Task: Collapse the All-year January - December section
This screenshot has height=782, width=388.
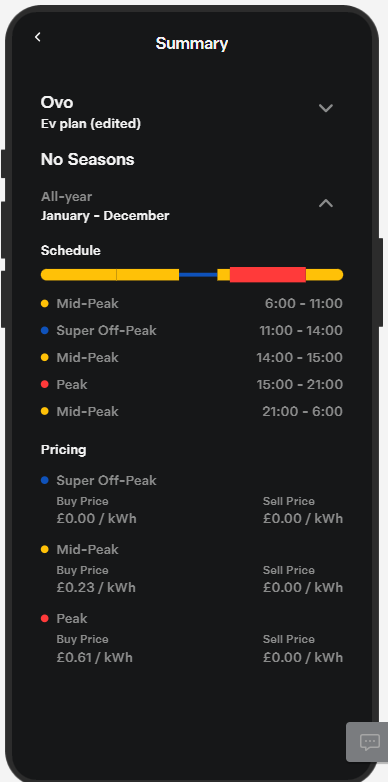Action: pos(326,203)
